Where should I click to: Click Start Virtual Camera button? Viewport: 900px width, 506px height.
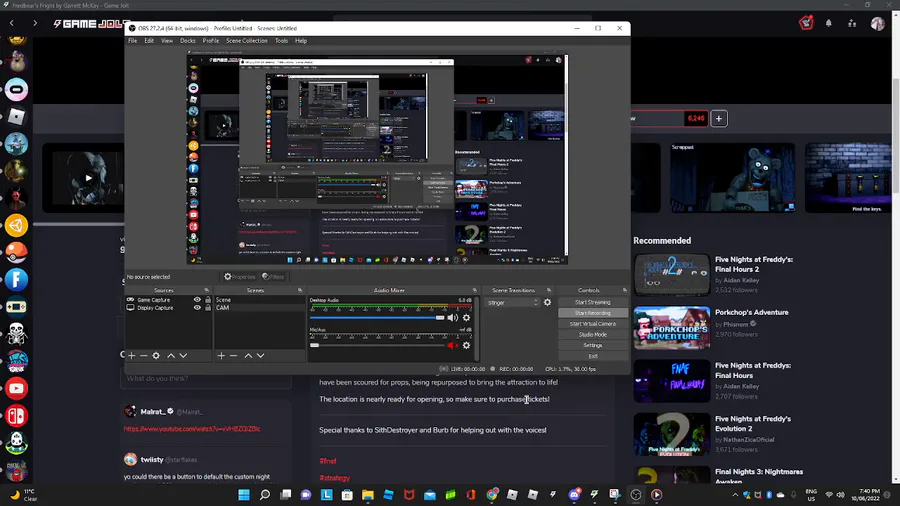tap(592, 324)
